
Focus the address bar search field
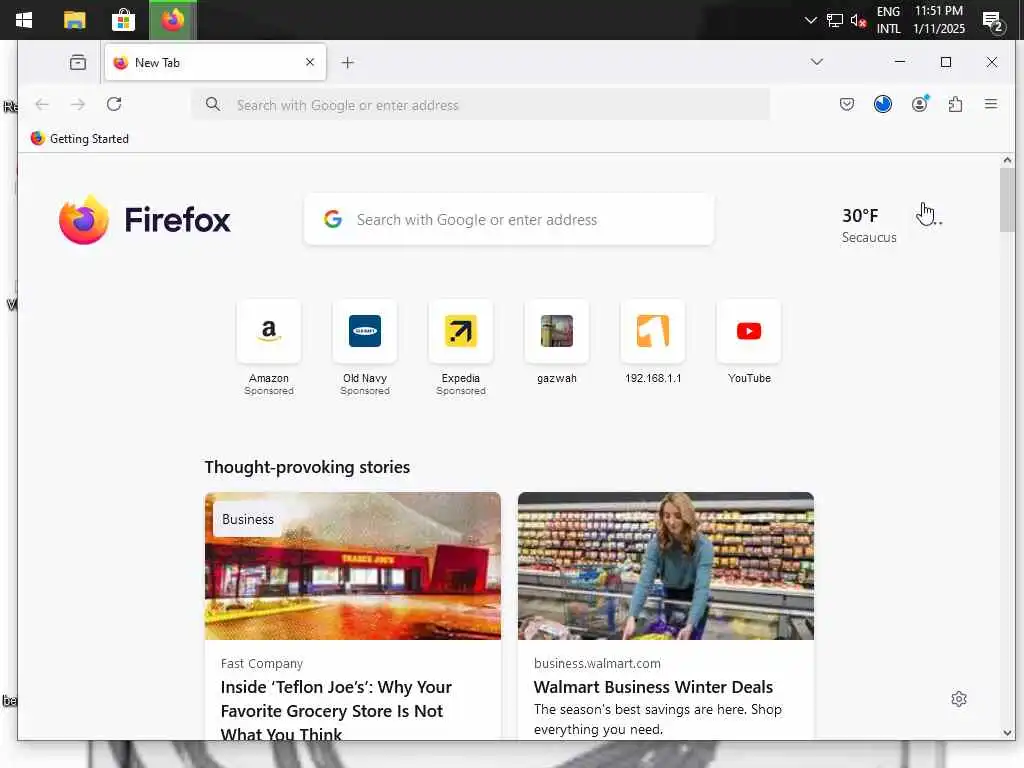(481, 104)
